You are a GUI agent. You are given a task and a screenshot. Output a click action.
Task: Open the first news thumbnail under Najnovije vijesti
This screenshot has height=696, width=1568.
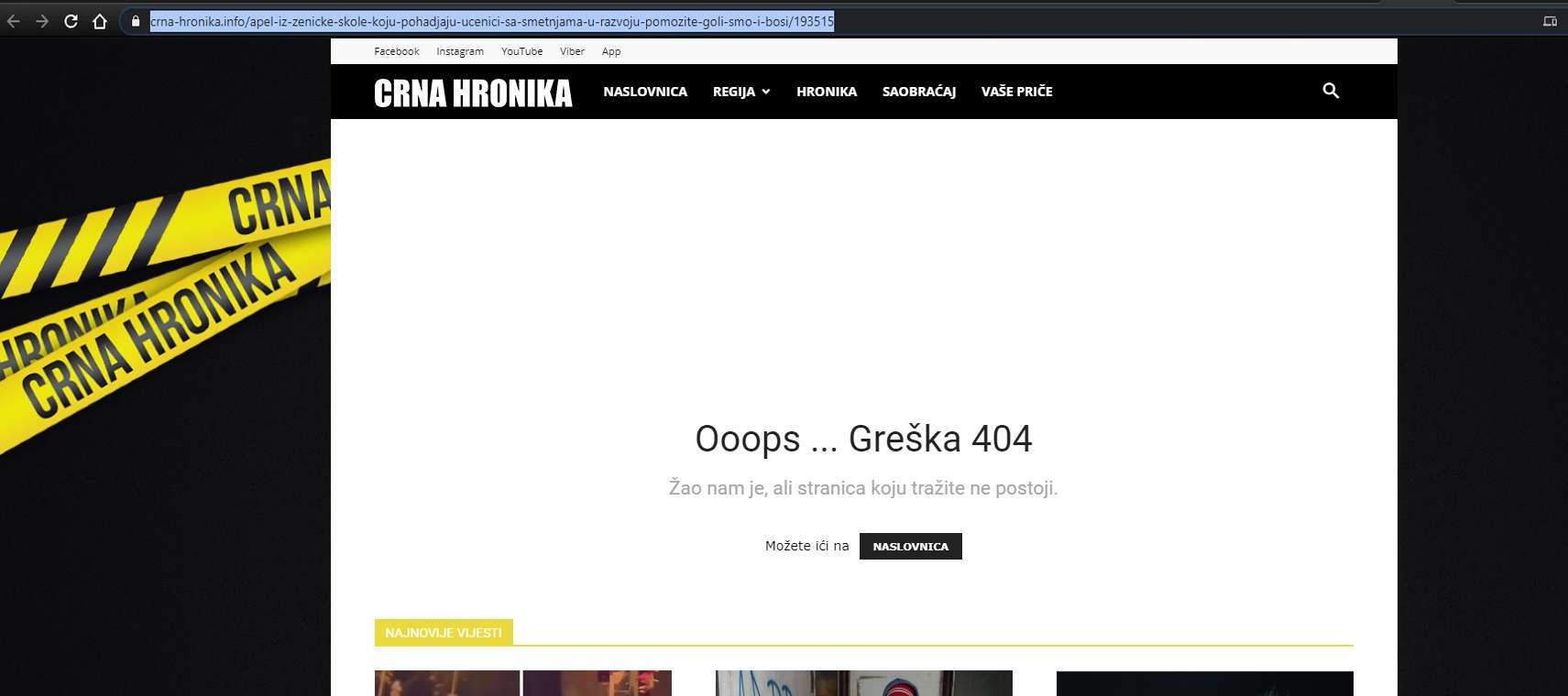point(522,683)
